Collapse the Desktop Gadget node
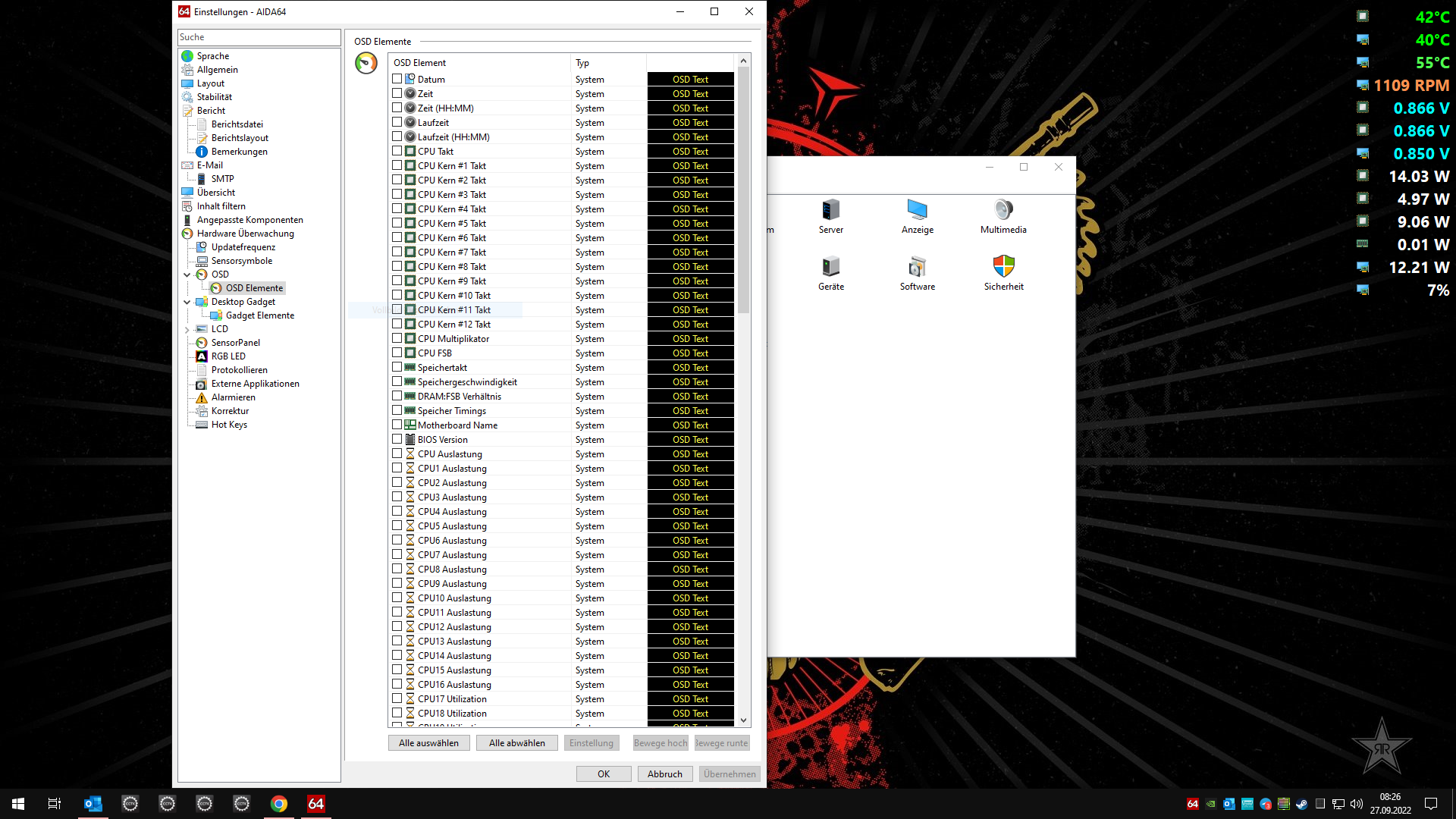Image resolution: width=1456 pixels, height=819 pixels. (187, 301)
